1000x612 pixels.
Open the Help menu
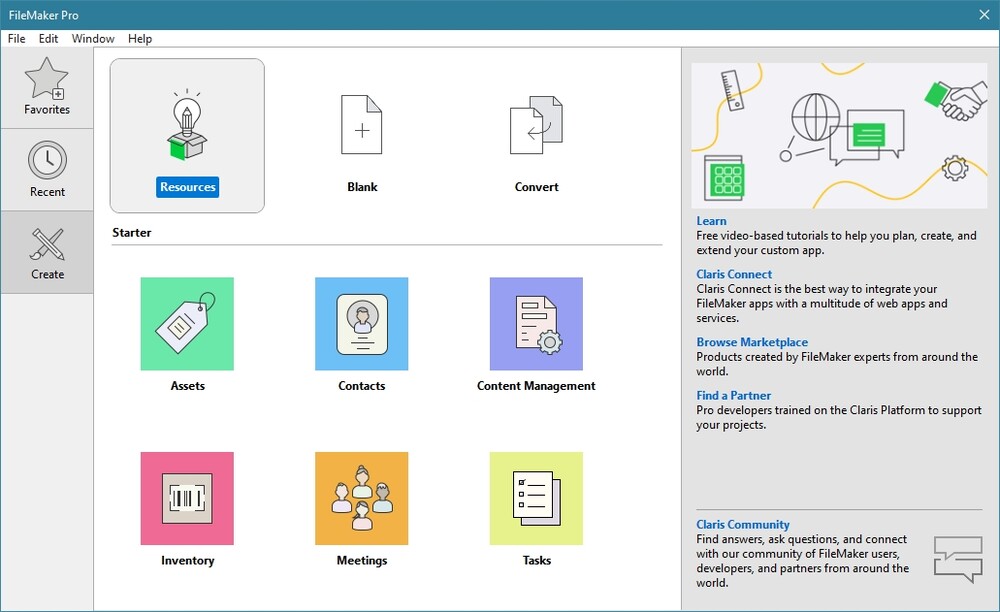[x=140, y=39]
